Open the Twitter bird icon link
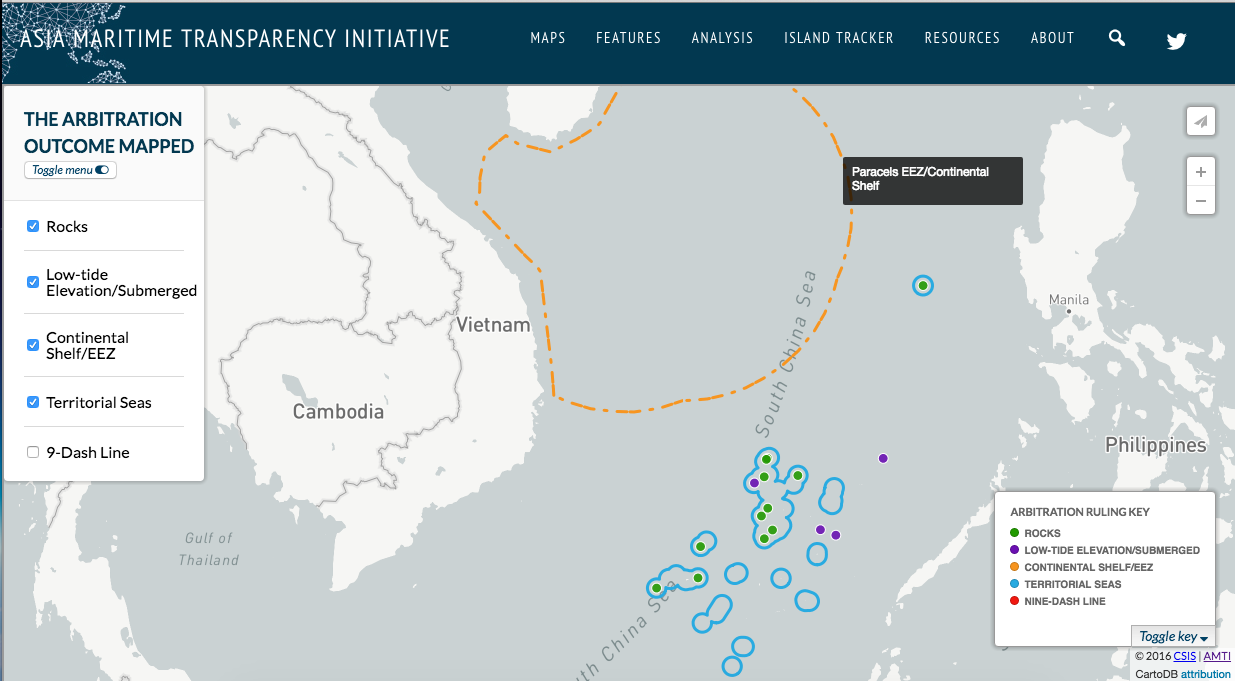The height and width of the screenshot is (681, 1235). pos(1176,41)
